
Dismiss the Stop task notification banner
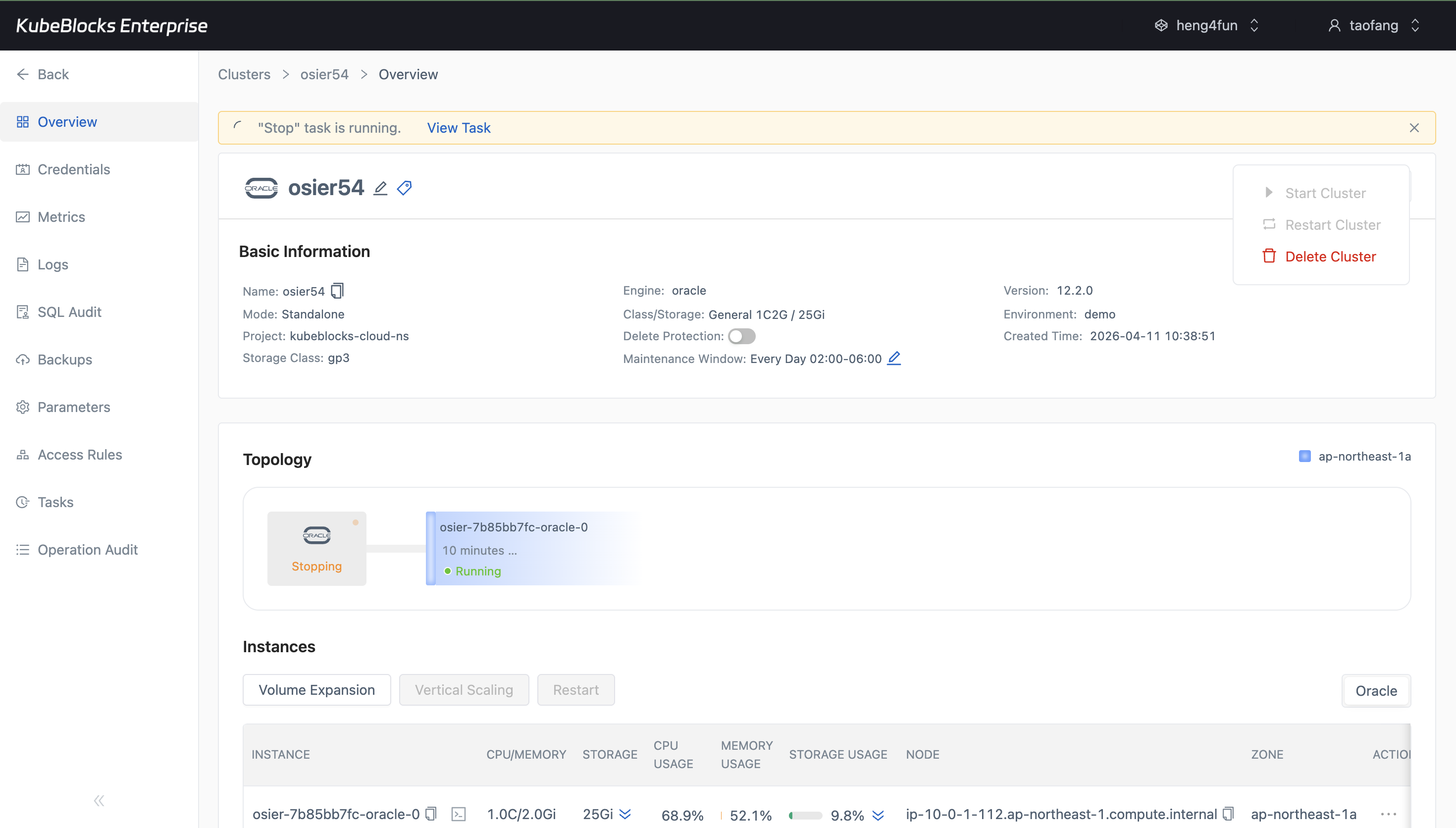(x=1414, y=127)
